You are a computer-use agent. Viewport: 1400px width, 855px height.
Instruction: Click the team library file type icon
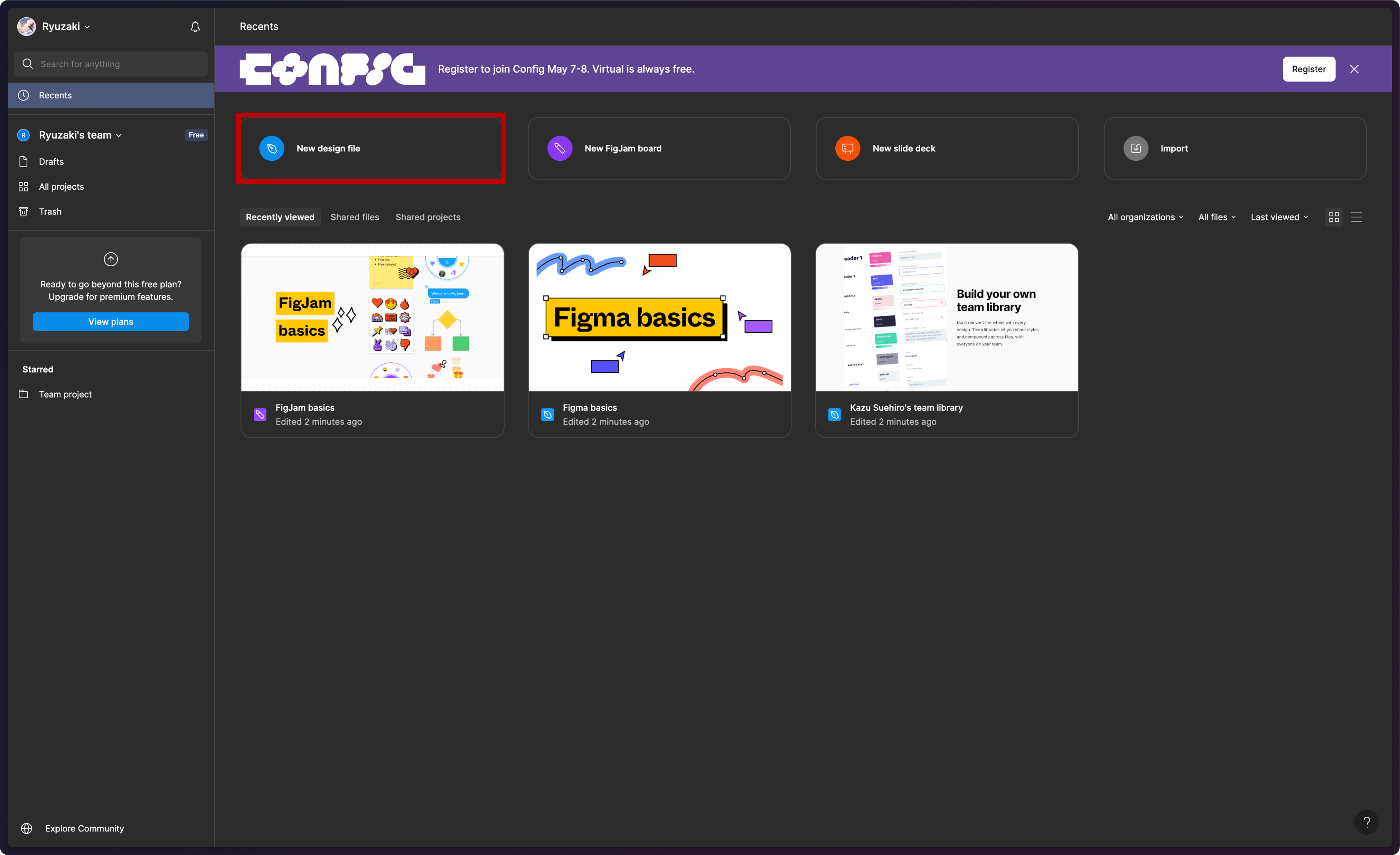pyautogui.click(x=834, y=414)
